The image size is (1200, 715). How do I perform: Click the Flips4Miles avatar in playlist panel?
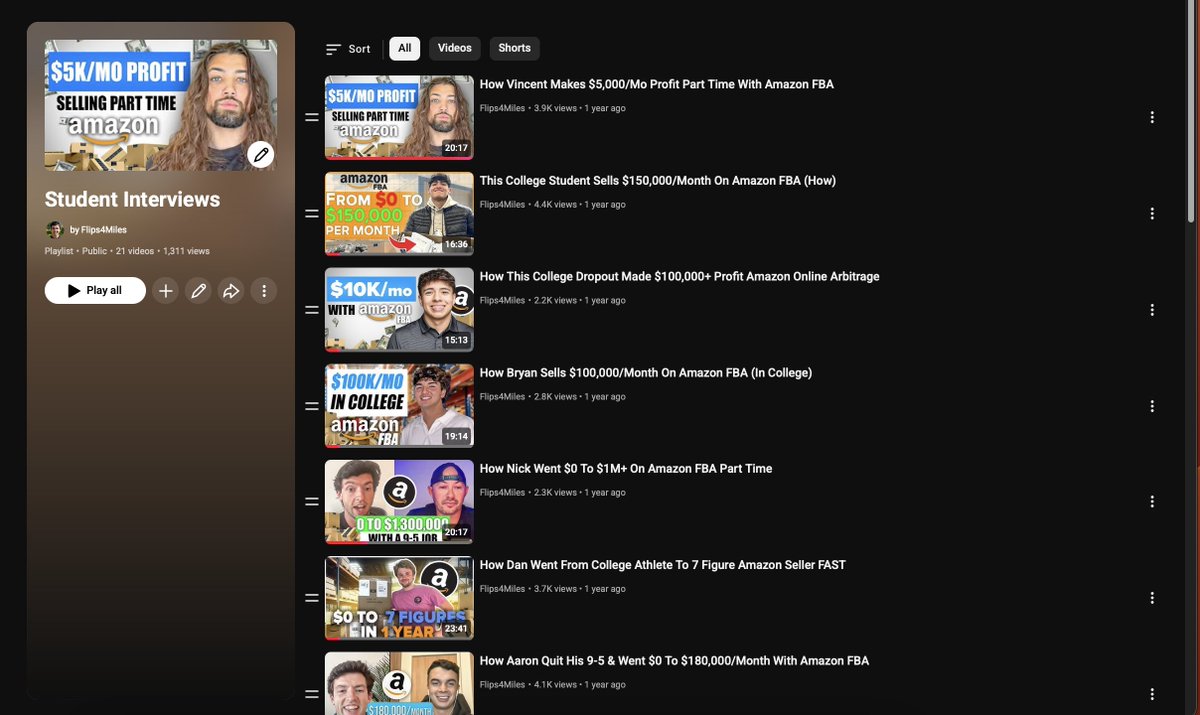tap(54, 230)
